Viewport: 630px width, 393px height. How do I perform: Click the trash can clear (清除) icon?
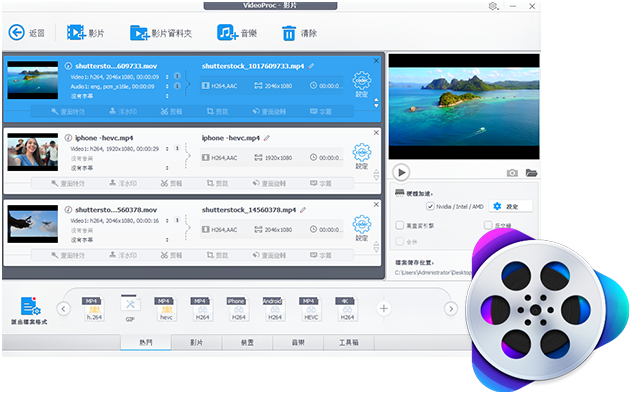[x=288, y=33]
